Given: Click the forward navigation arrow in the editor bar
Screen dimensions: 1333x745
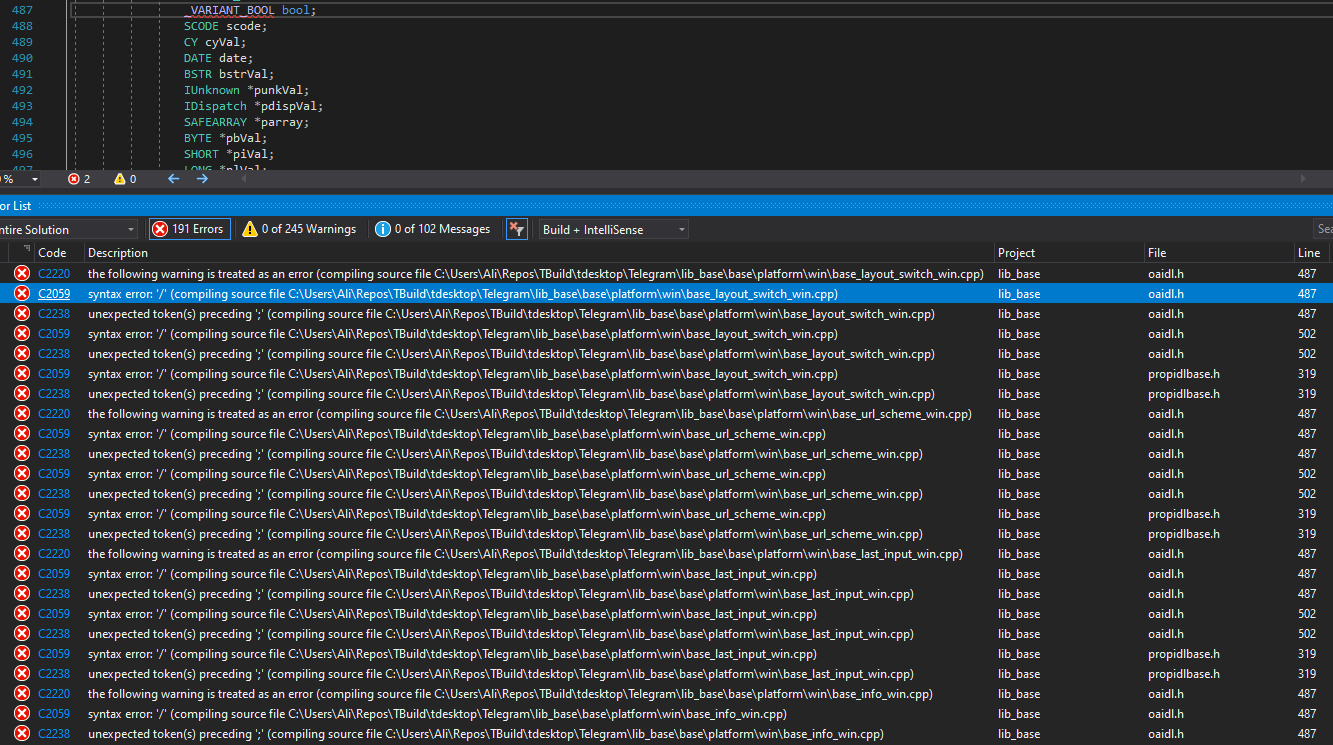Looking at the screenshot, I should click(201, 178).
